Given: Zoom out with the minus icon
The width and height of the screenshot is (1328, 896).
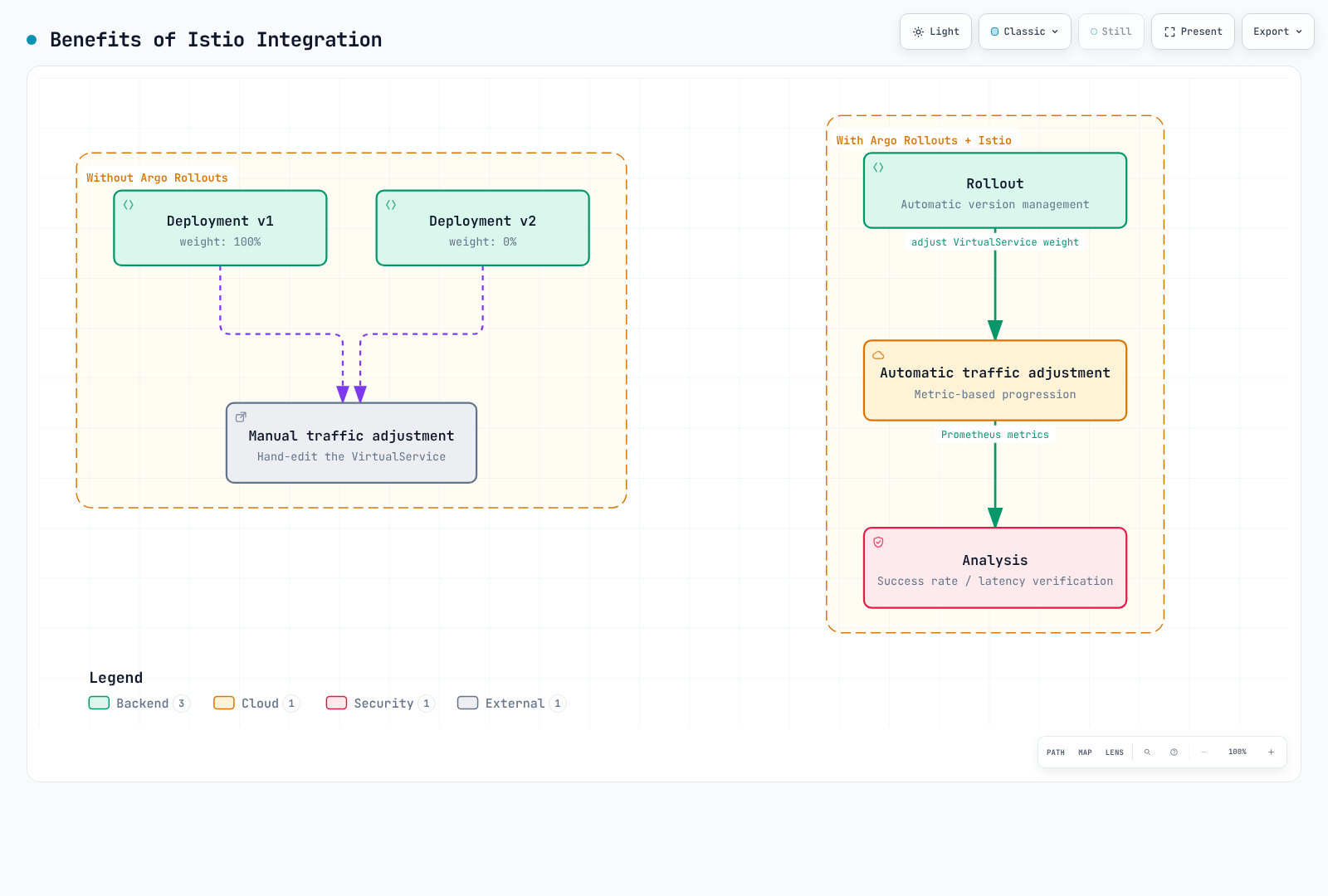Looking at the screenshot, I should point(1203,752).
